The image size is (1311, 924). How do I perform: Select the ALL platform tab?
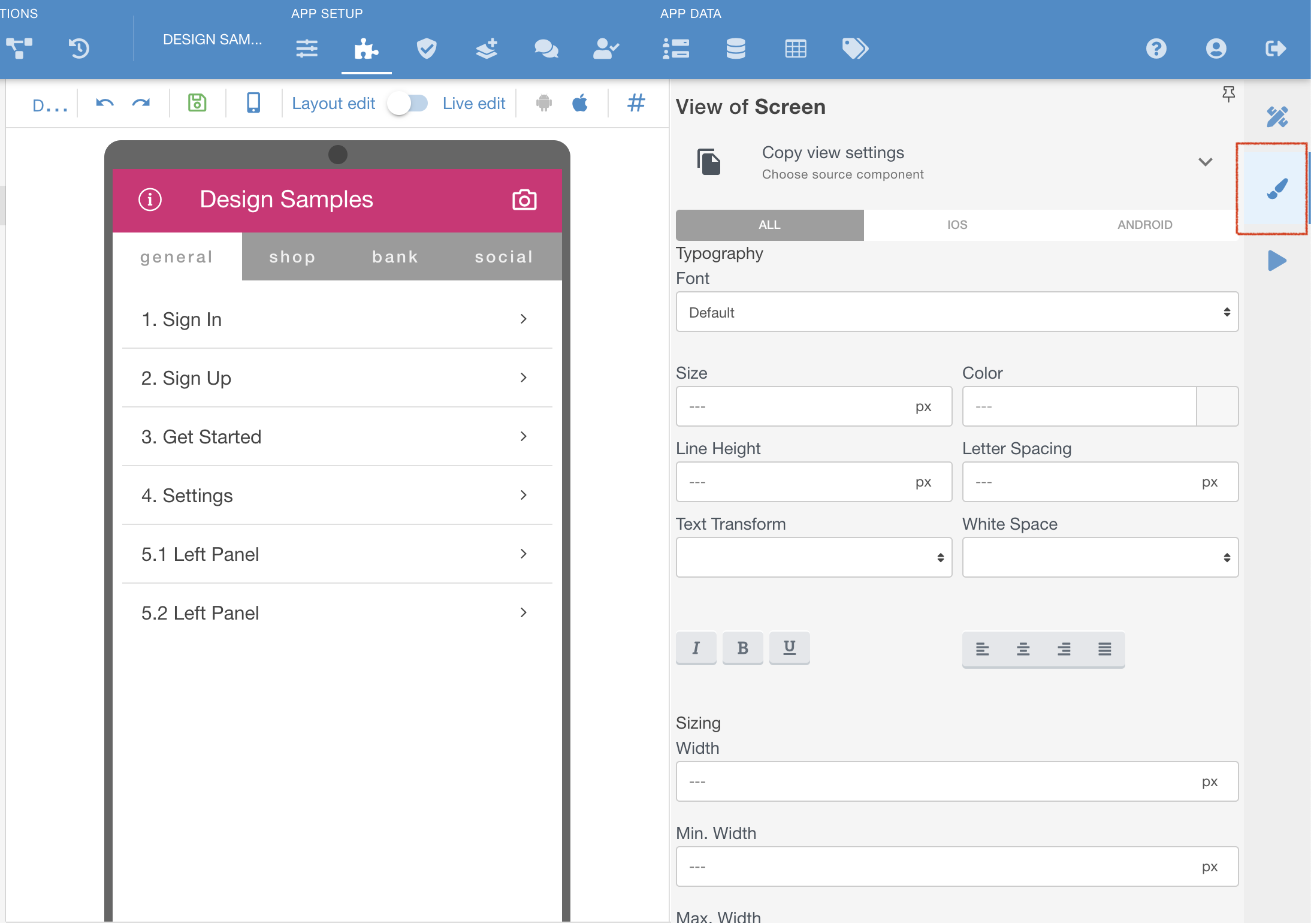click(769, 225)
